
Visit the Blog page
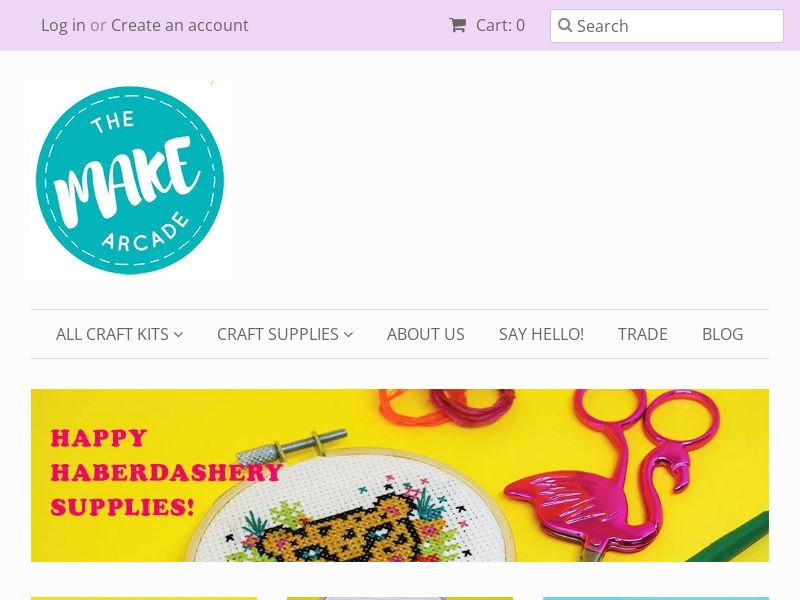pyautogui.click(x=722, y=334)
